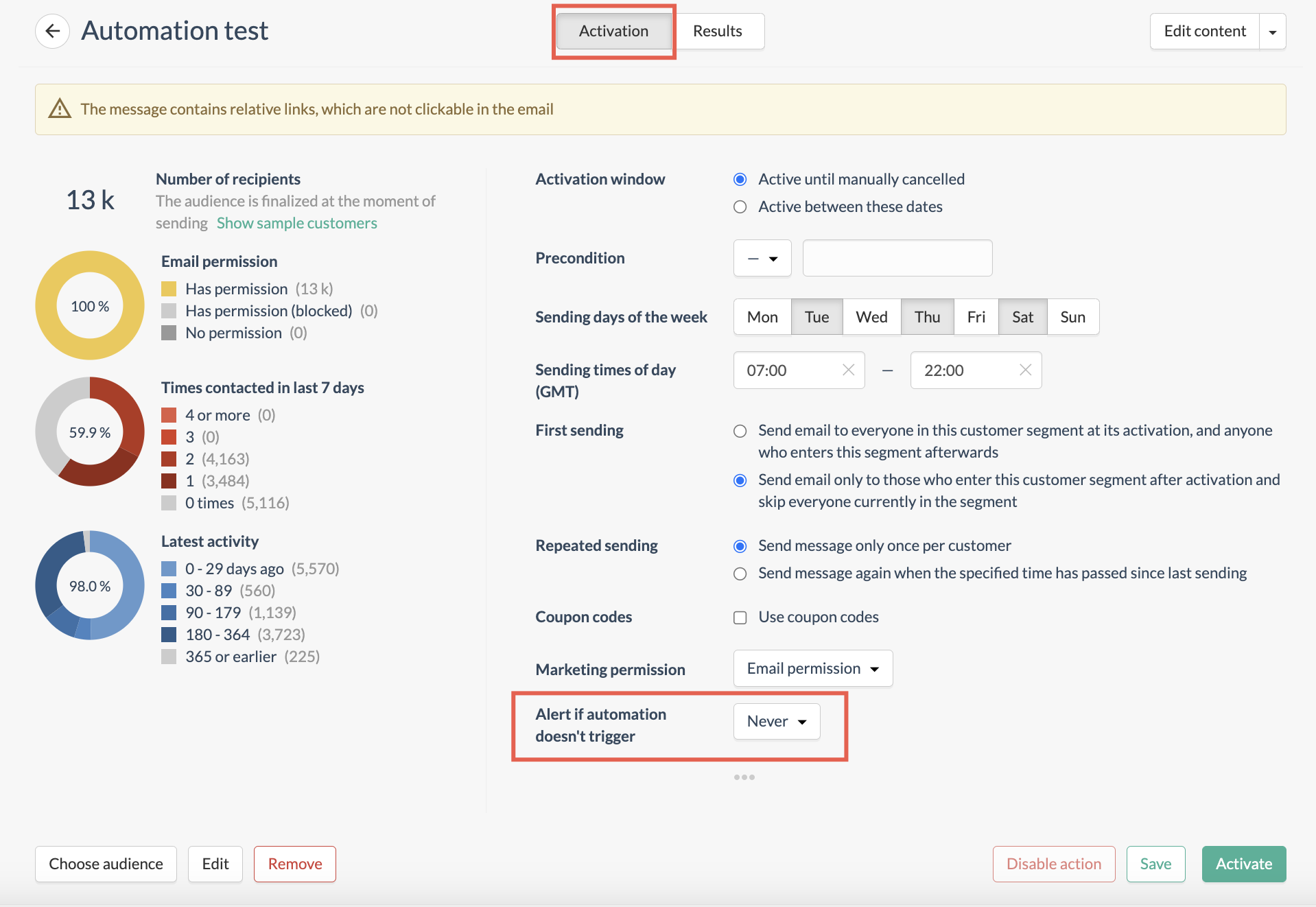Click Show sample customers link
The height and width of the screenshot is (907, 1316).
[x=297, y=223]
